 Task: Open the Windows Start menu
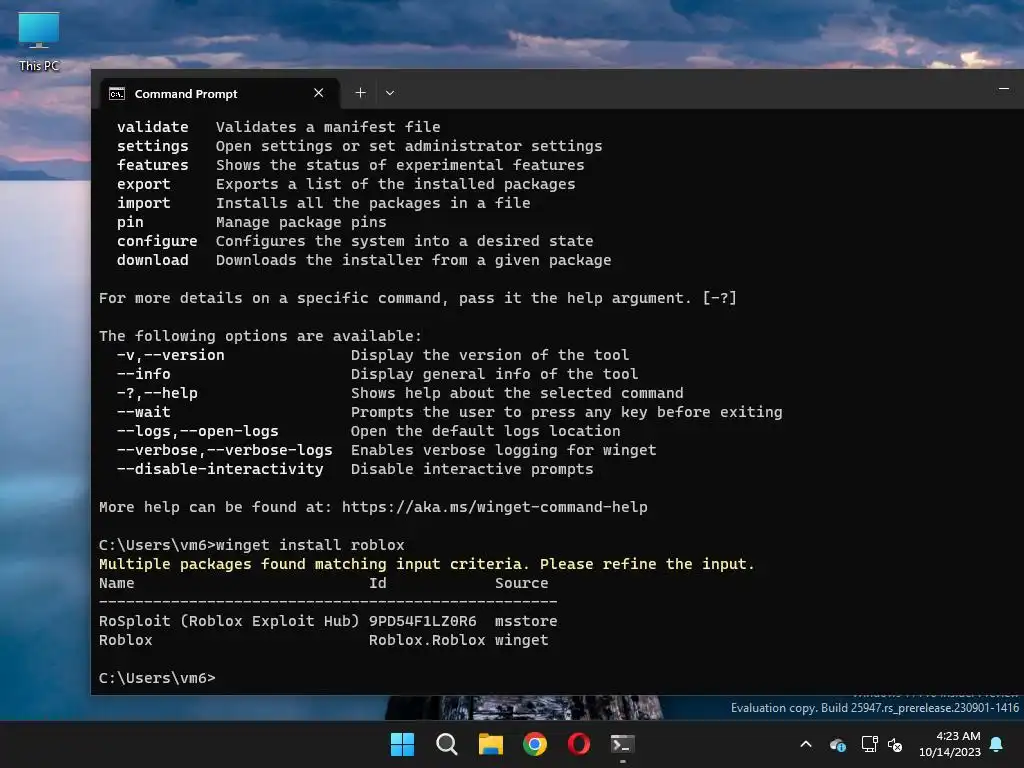point(402,744)
